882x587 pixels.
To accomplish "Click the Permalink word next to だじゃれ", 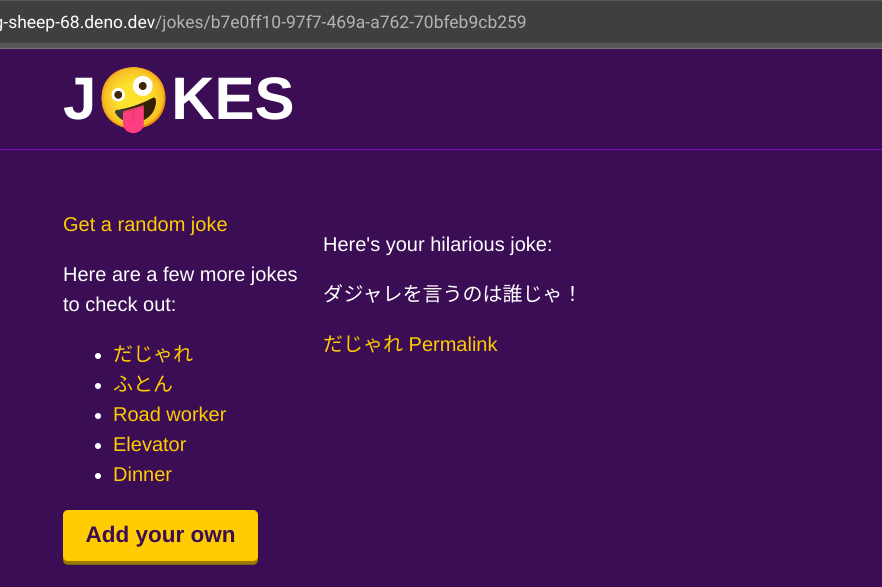I will click(453, 344).
